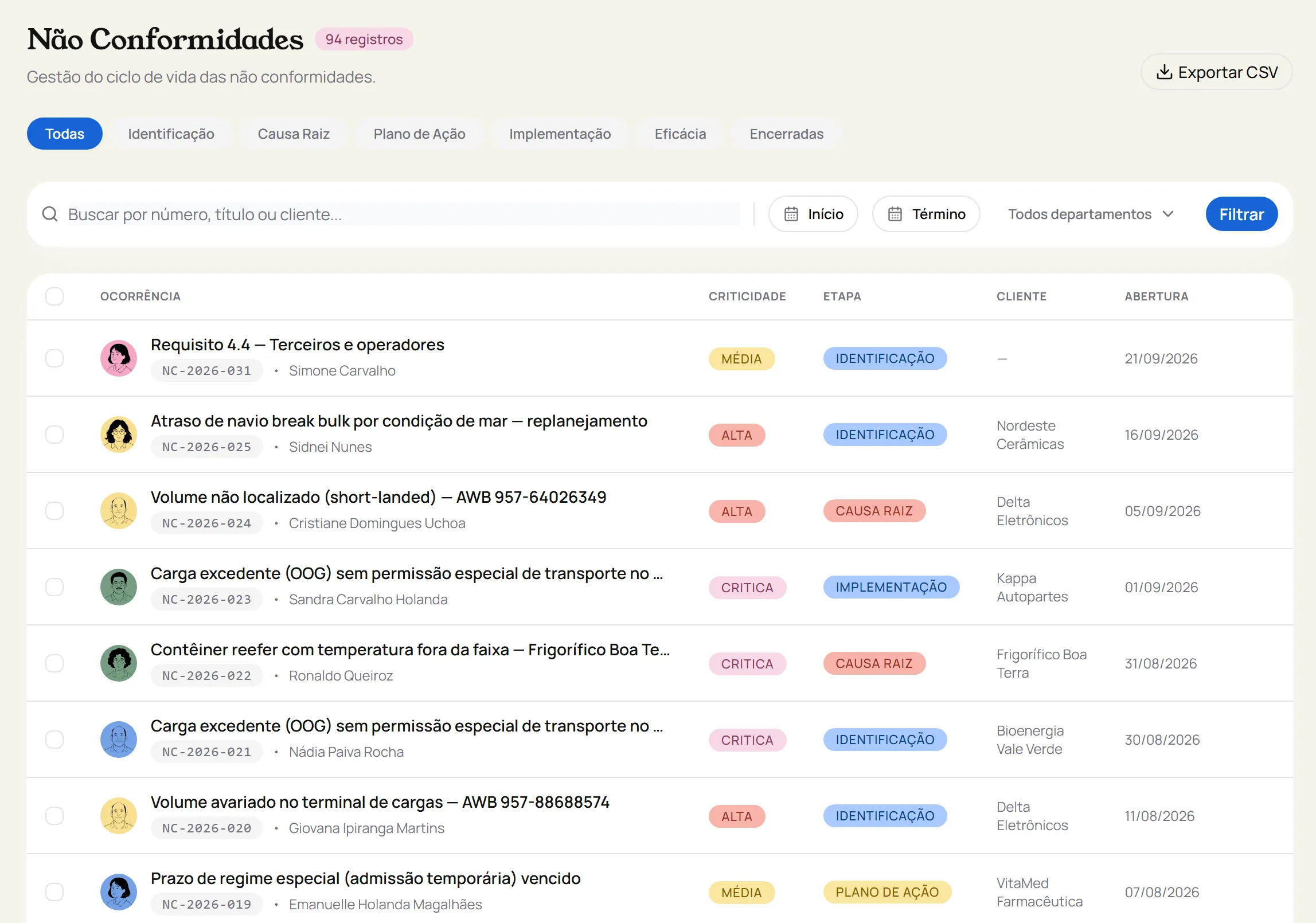
Task: Click the Exportar CSV button
Action: tap(1216, 72)
